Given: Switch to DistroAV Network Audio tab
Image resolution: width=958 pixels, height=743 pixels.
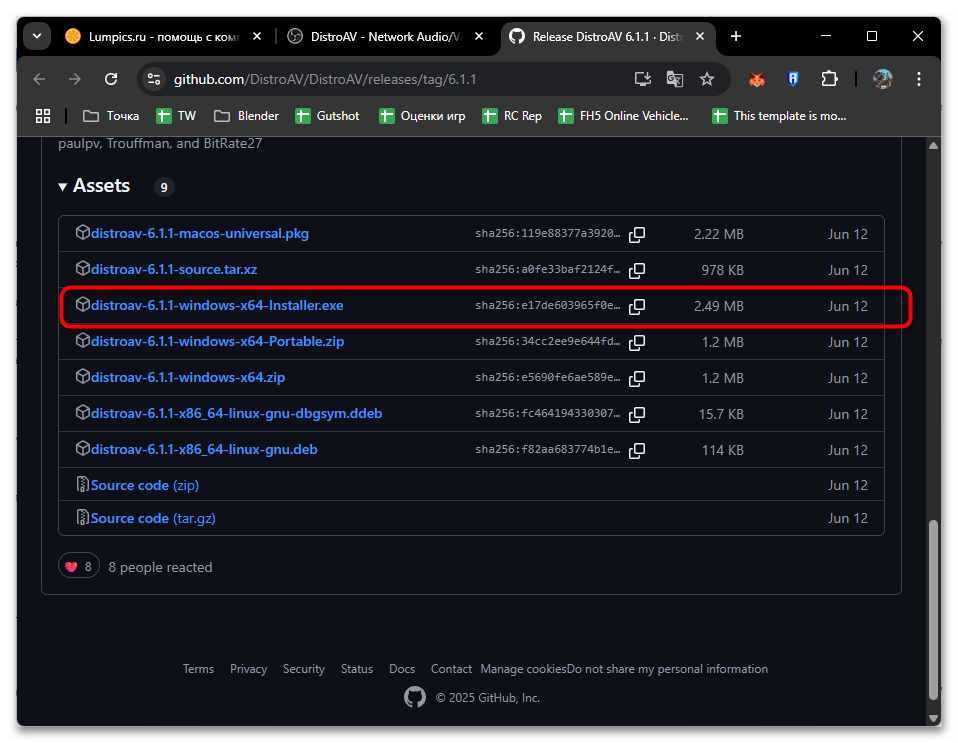Looking at the screenshot, I should click(382, 36).
